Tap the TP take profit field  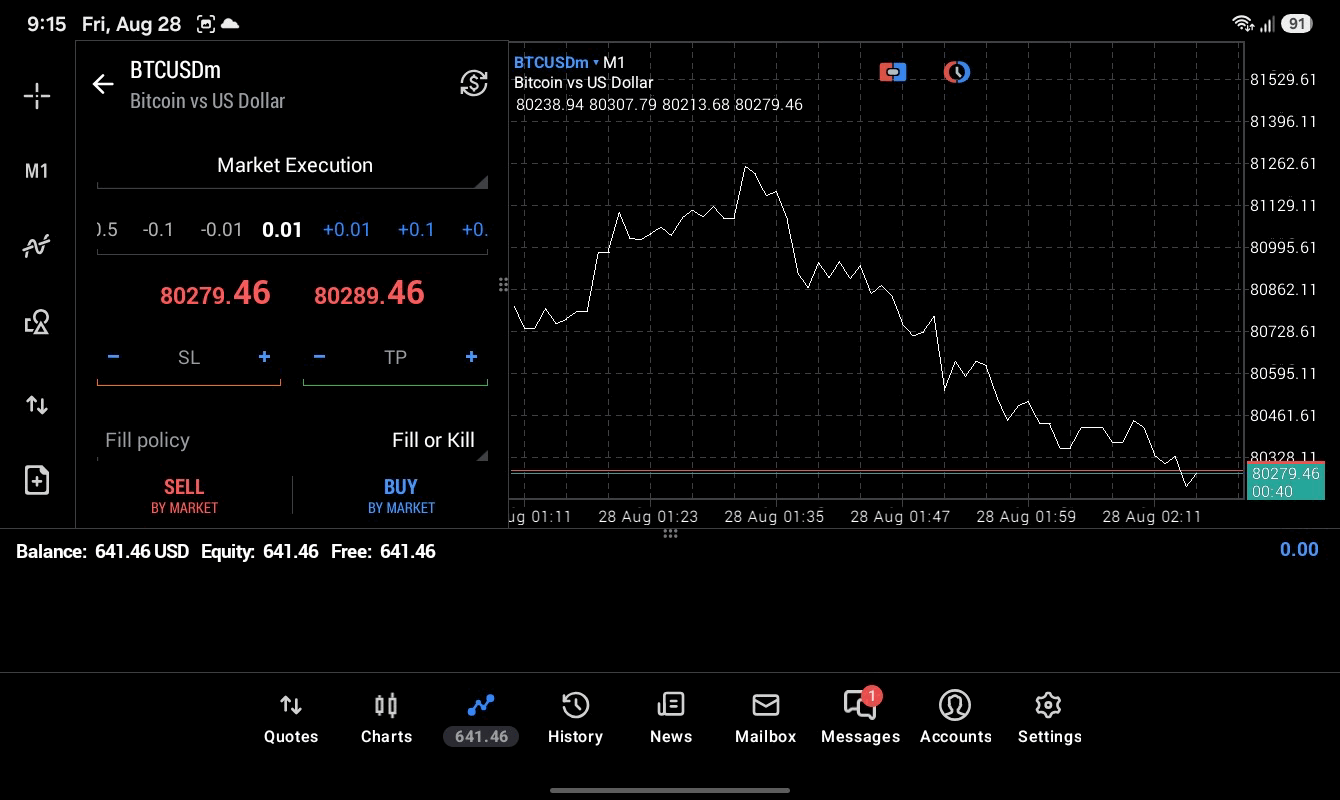tap(395, 358)
